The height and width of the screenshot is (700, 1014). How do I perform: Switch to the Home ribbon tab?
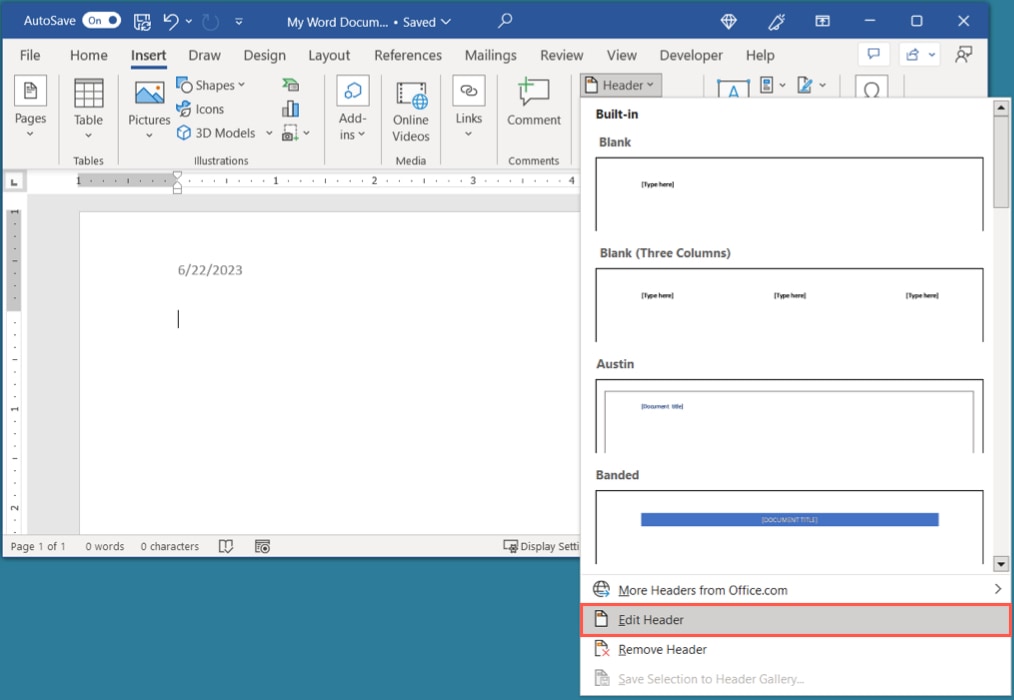(x=88, y=55)
